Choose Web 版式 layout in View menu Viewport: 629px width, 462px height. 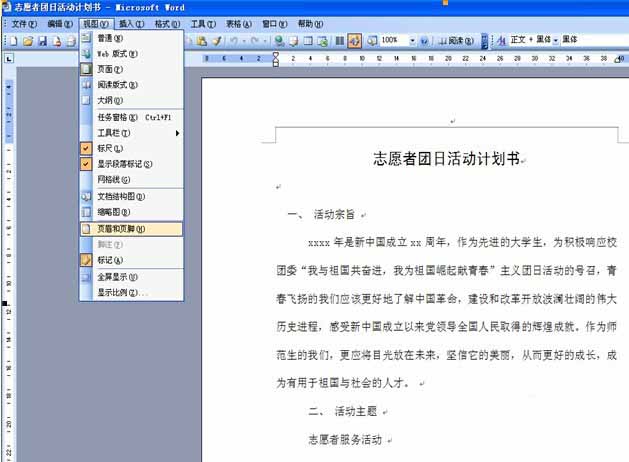pyautogui.click(x=132, y=54)
